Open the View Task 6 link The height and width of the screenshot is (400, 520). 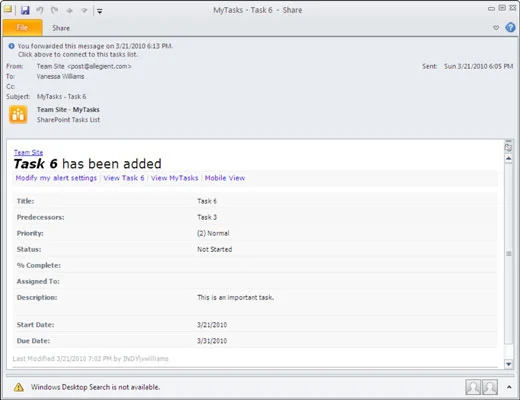(124, 178)
